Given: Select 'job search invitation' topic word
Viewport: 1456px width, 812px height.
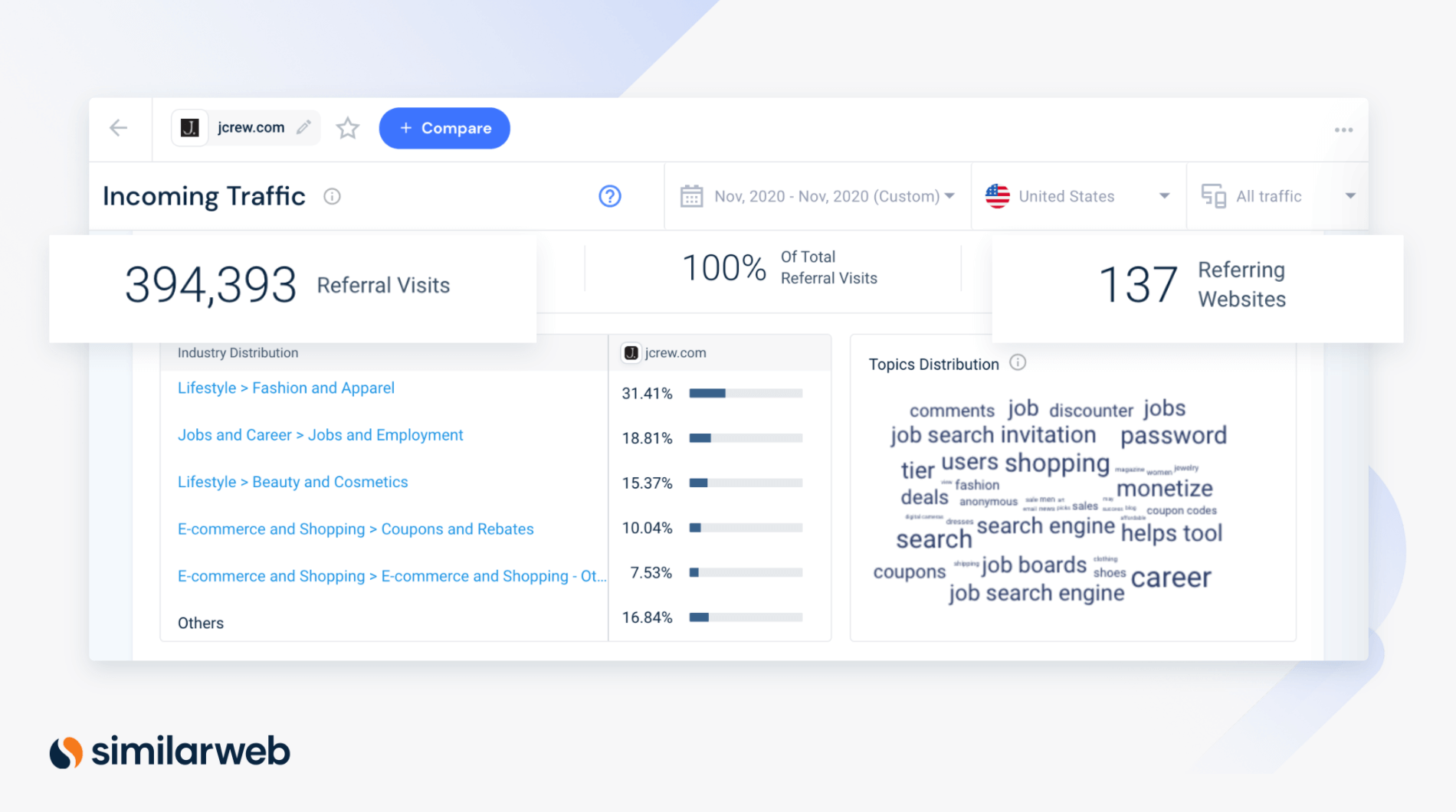Looking at the screenshot, I should point(993,435).
